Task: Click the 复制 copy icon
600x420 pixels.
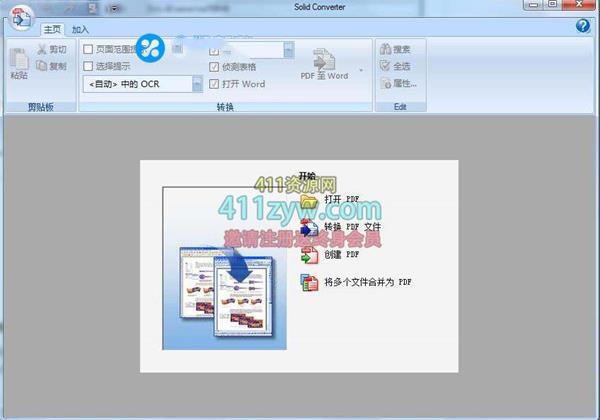Action: coord(42,66)
